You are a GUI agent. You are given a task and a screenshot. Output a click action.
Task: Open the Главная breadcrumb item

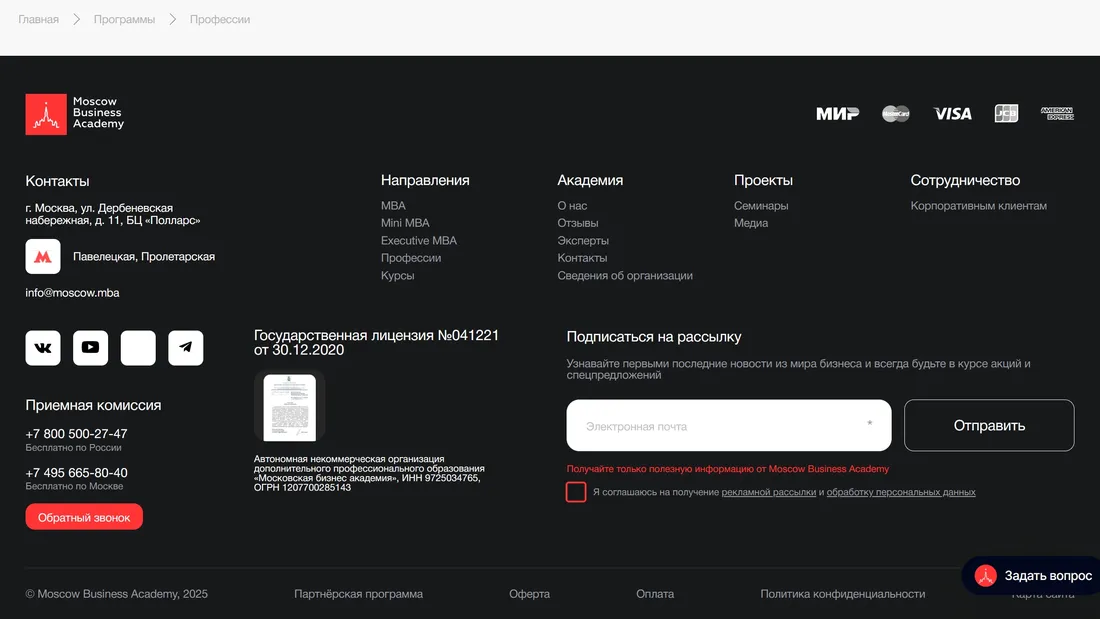[x=37, y=18]
